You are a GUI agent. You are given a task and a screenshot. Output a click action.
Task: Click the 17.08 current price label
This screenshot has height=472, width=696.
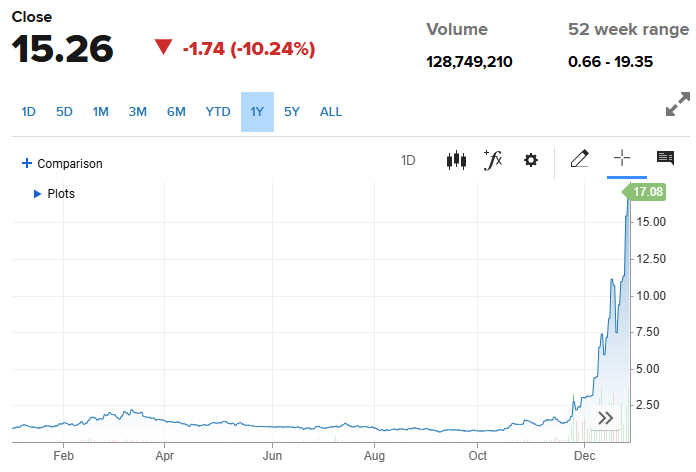coord(651,191)
